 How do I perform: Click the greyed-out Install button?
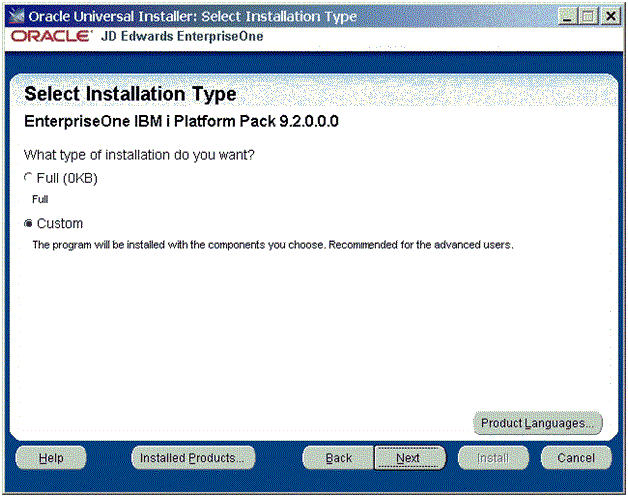(x=493, y=458)
